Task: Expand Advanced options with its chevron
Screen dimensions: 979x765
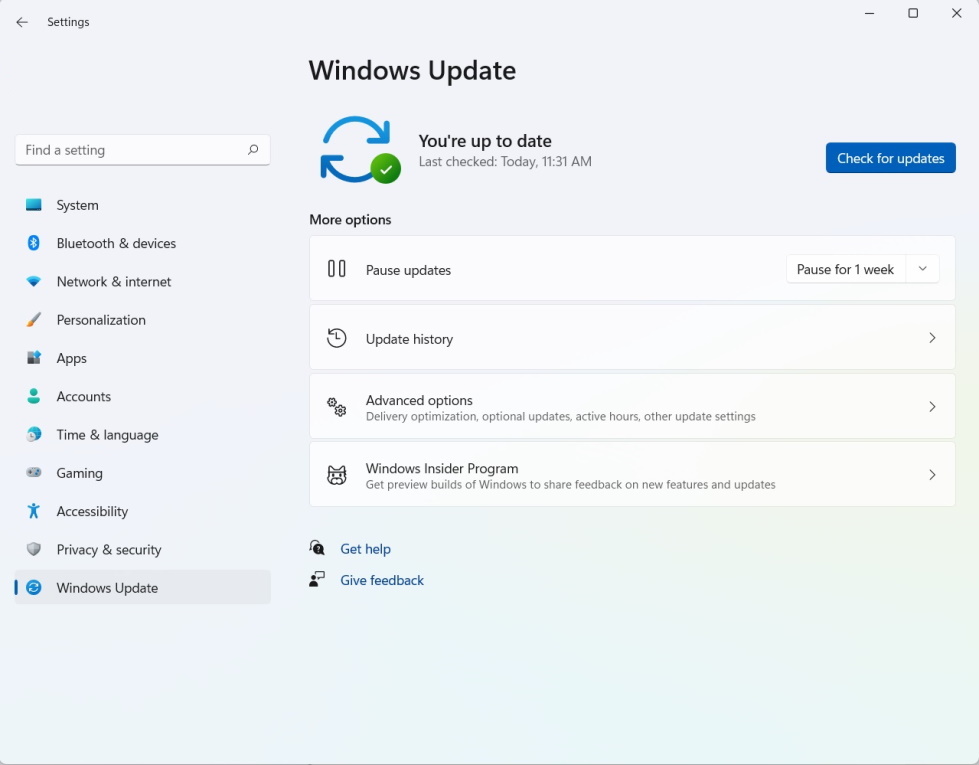Action: point(932,407)
